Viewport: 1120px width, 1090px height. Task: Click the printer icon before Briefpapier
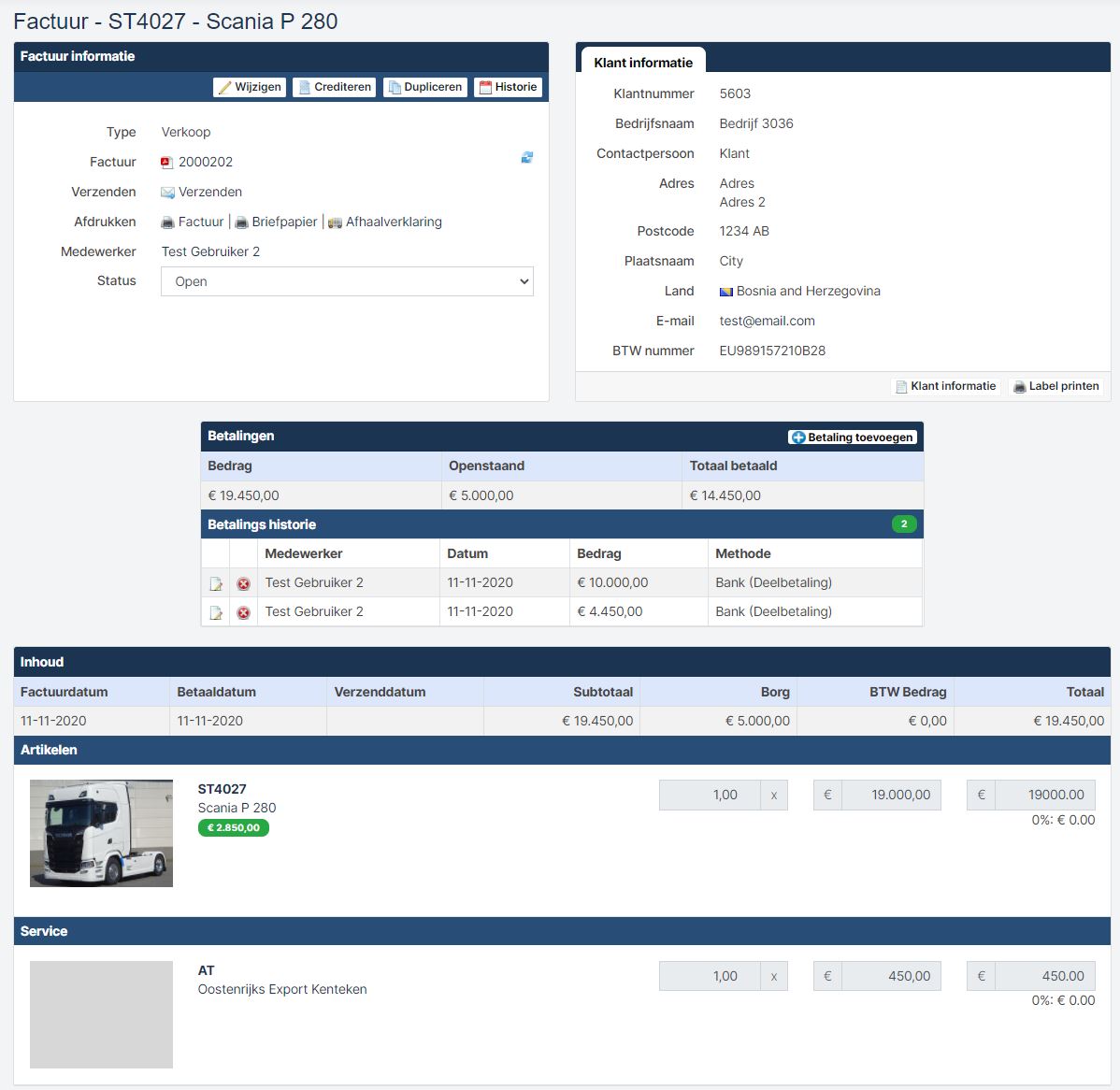241,222
